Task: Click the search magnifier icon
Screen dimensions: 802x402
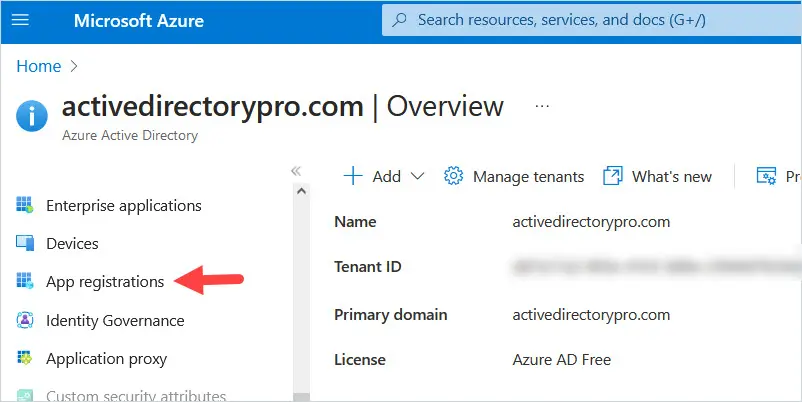Action: [399, 20]
